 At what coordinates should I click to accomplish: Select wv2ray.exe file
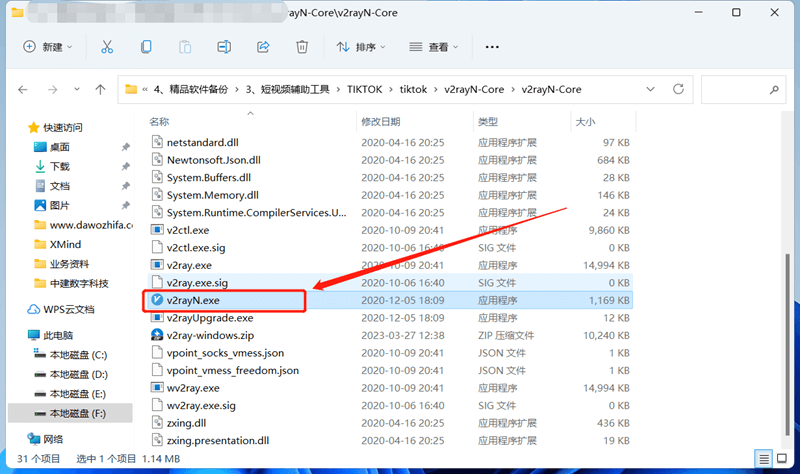click(x=193, y=388)
